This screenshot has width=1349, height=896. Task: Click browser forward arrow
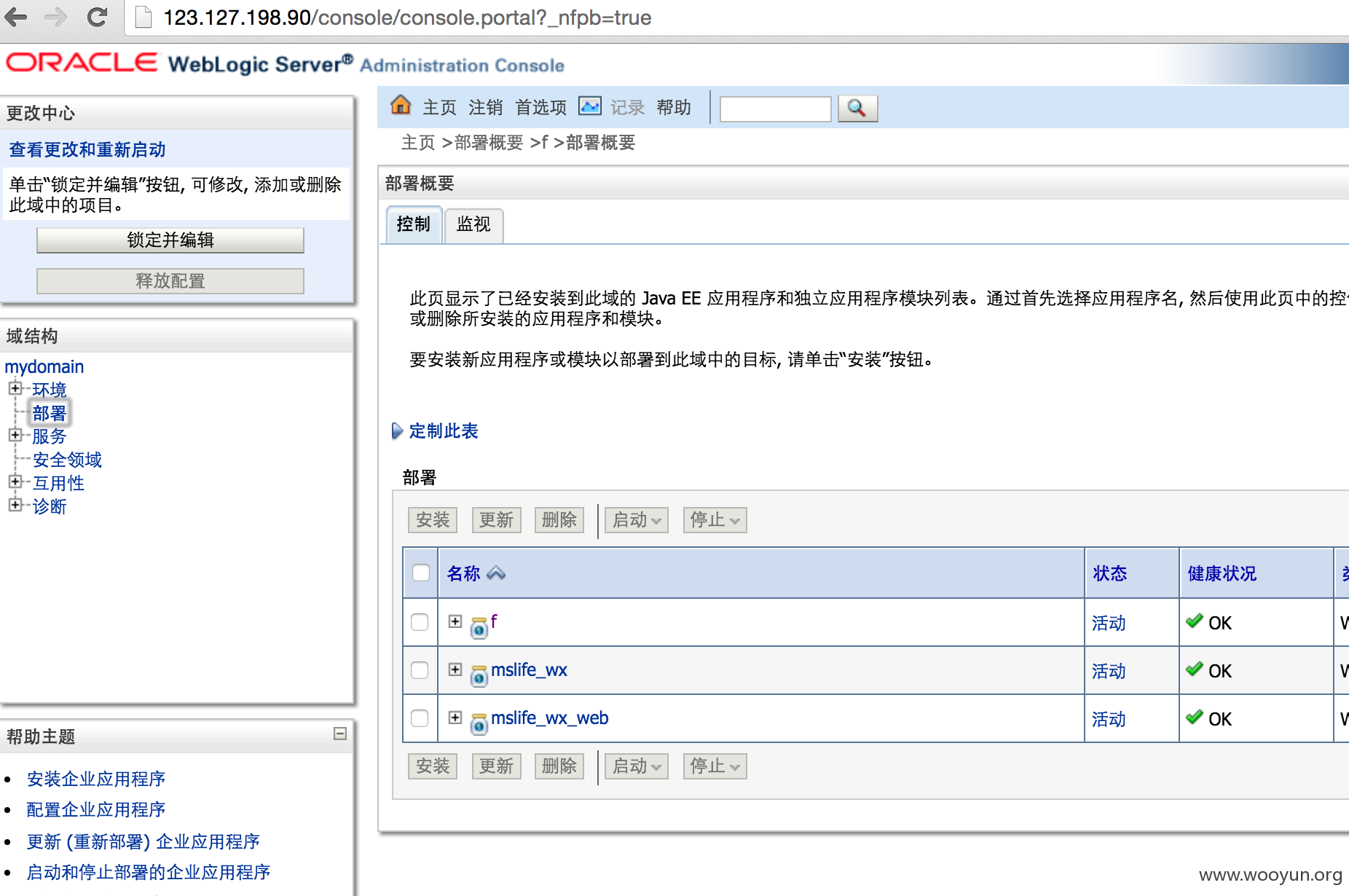(x=56, y=17)
